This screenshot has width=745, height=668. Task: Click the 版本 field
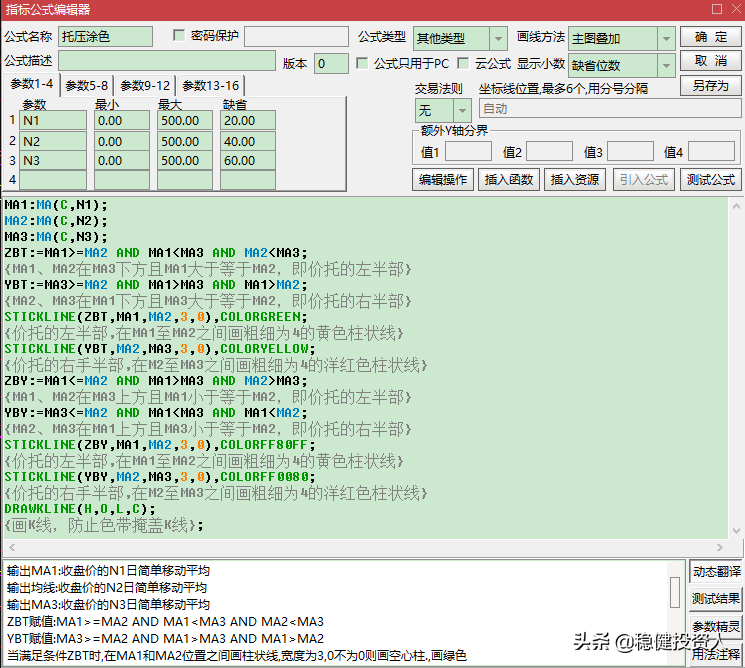(331, 64)
